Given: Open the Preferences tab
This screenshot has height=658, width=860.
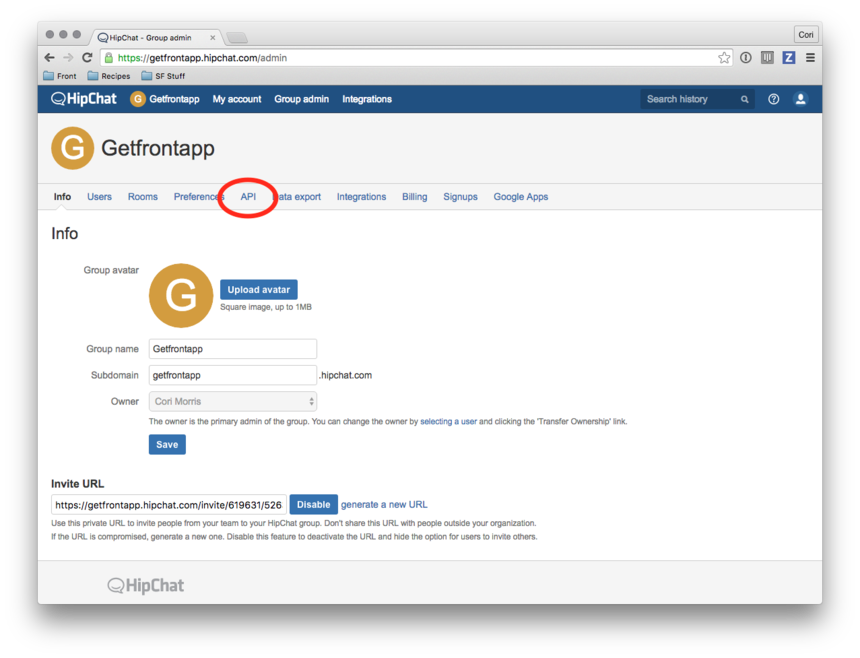Looking at the screenshot, I should click(199, 196).
